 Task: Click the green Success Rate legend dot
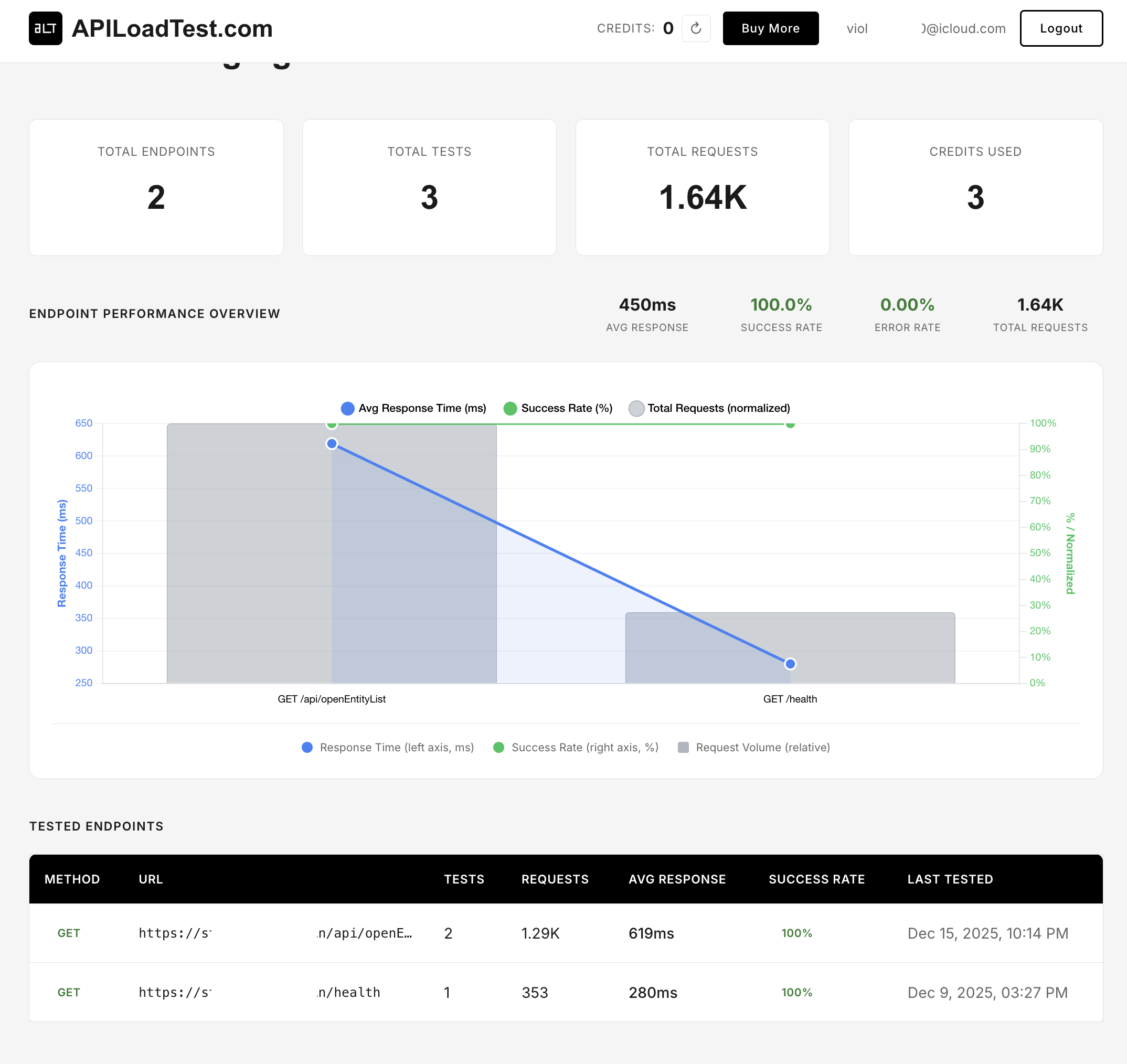[x=510, y=408]
